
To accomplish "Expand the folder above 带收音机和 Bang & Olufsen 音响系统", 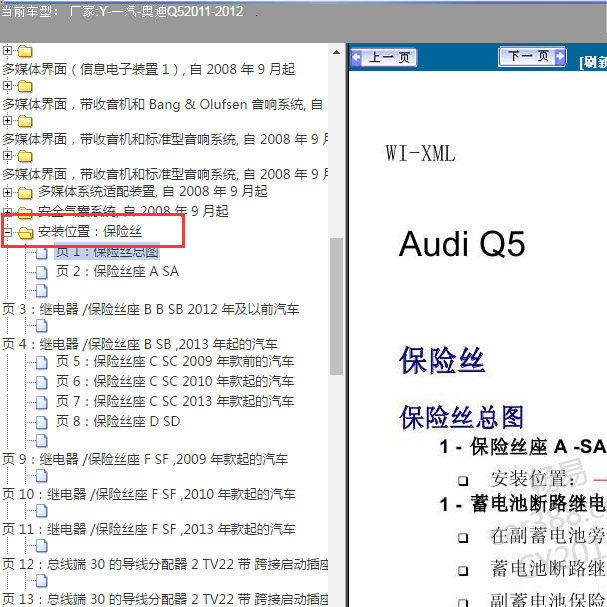I will pos(7,86).
